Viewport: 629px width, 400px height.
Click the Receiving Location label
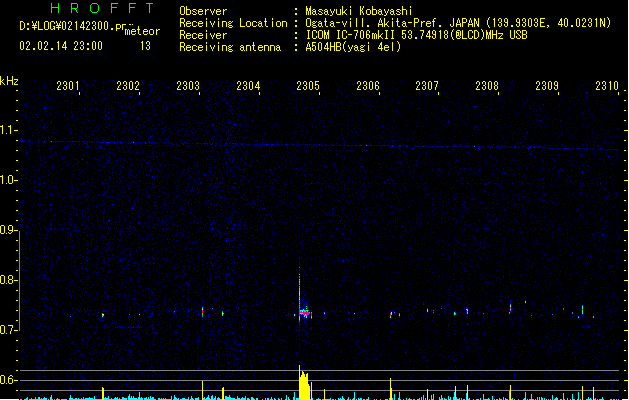[x=233, y=23]
